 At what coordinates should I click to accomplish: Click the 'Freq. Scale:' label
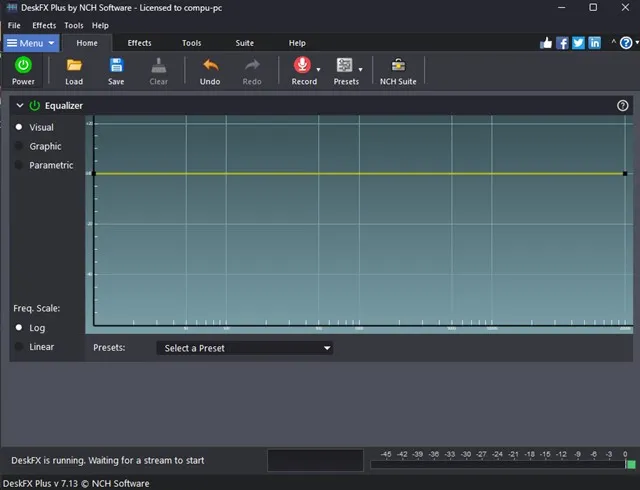(x=37, y=308)
